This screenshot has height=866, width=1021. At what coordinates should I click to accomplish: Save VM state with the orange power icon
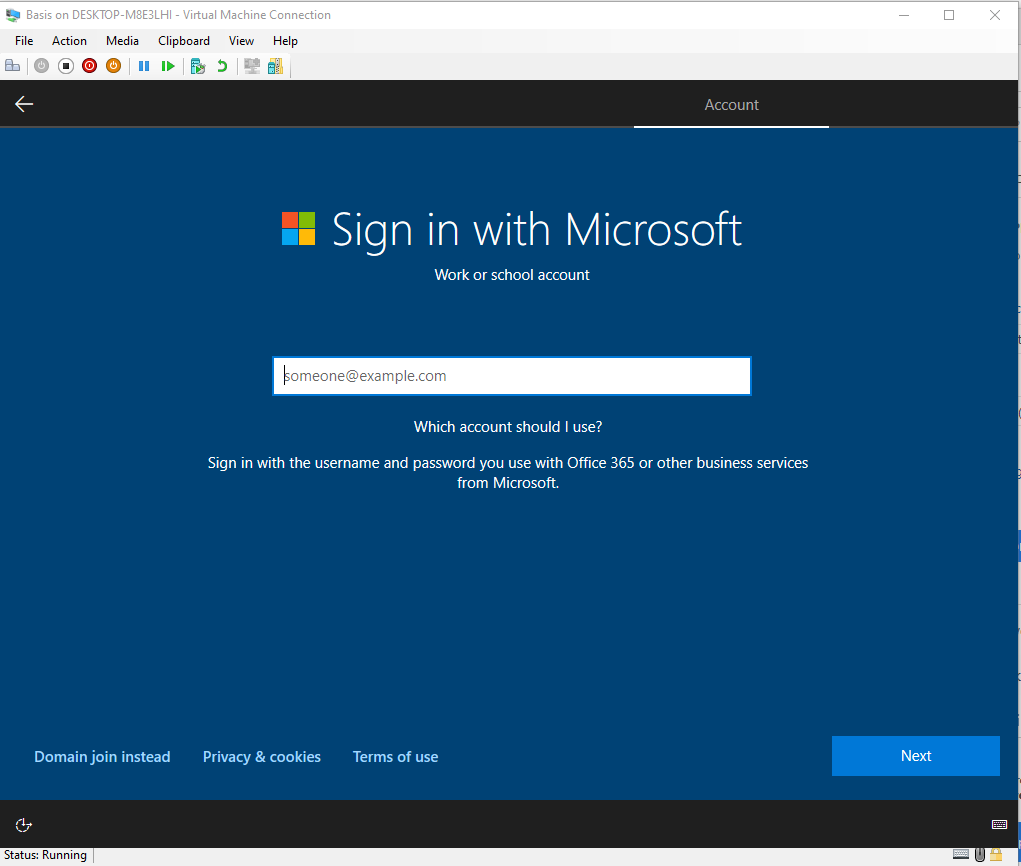point(113,66)
